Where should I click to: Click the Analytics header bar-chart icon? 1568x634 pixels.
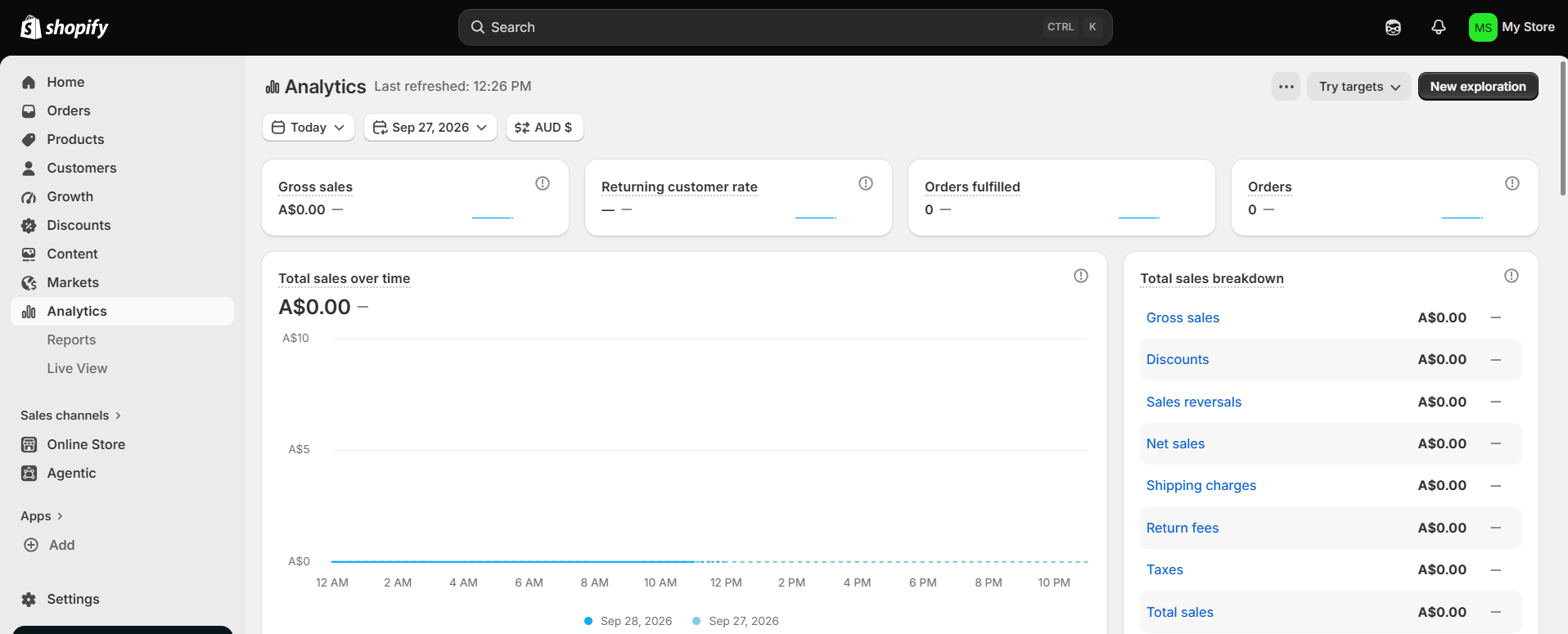273,87
